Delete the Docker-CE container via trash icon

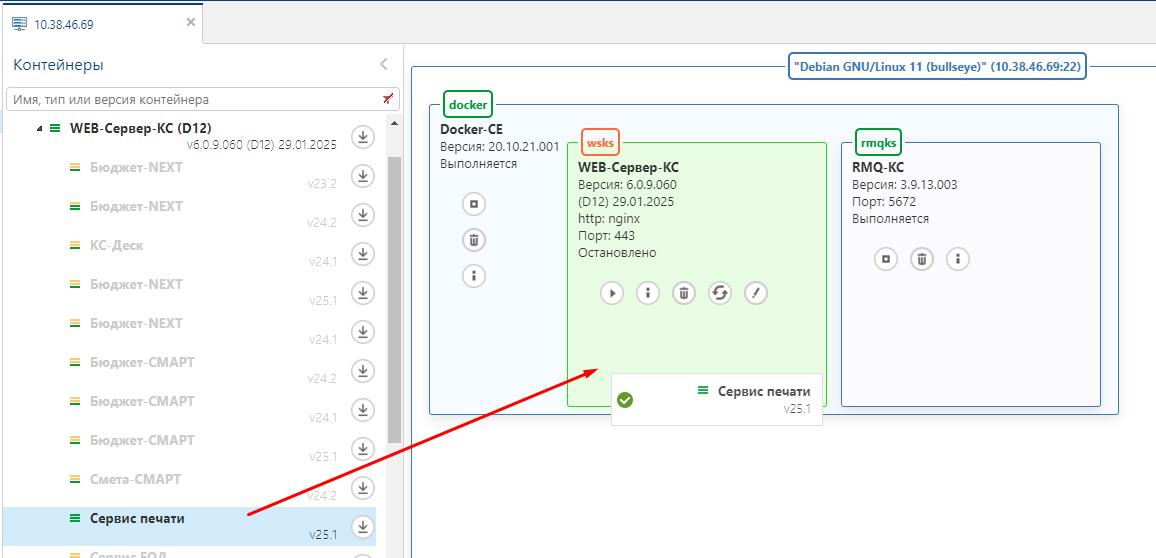click(x=474, y=240)
